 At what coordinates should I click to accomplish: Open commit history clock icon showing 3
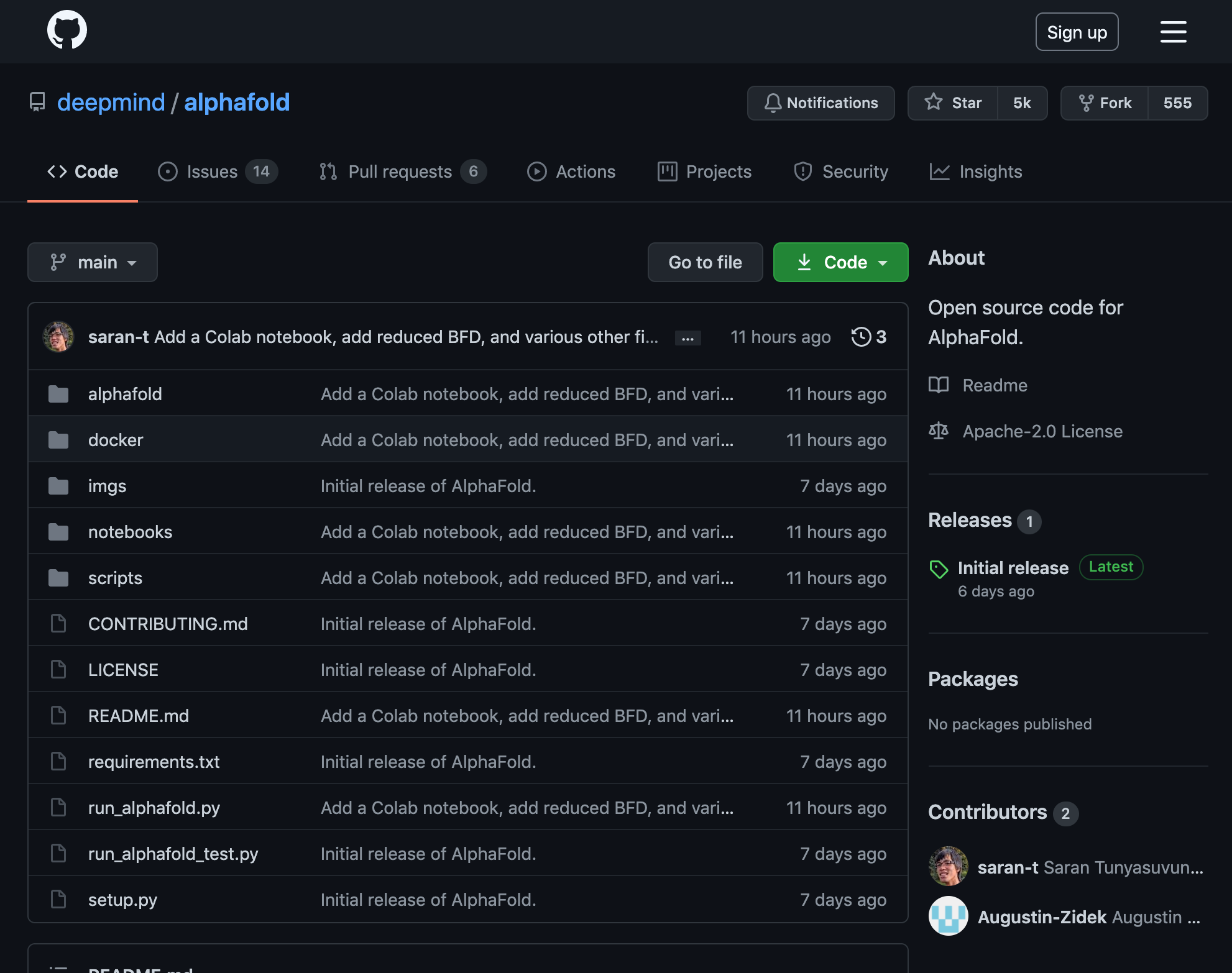coord(868,337)
